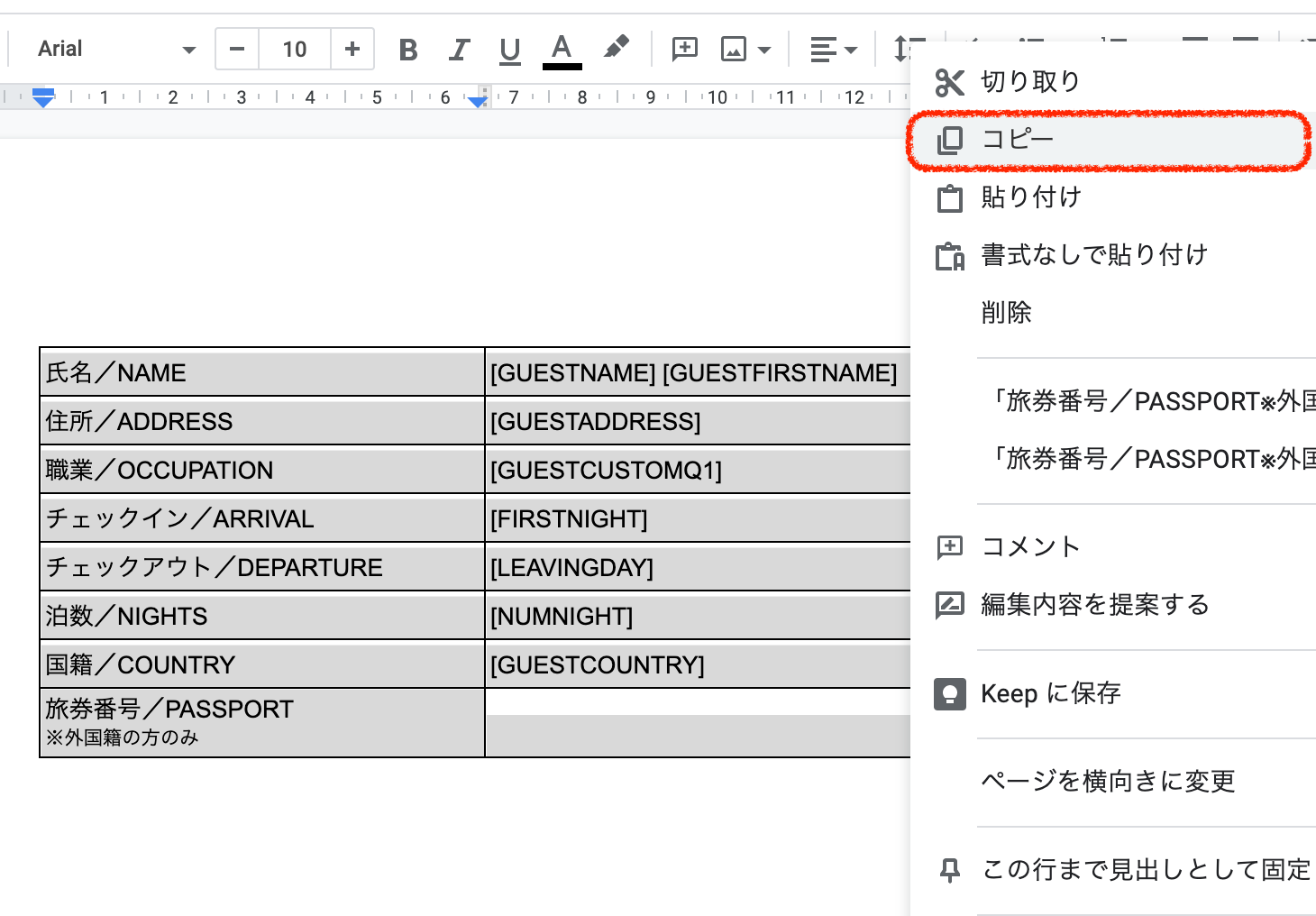Choose 貼り付け from the context menu
The height and width of the screenshot is (916, 1316).
click(1031, 197)
